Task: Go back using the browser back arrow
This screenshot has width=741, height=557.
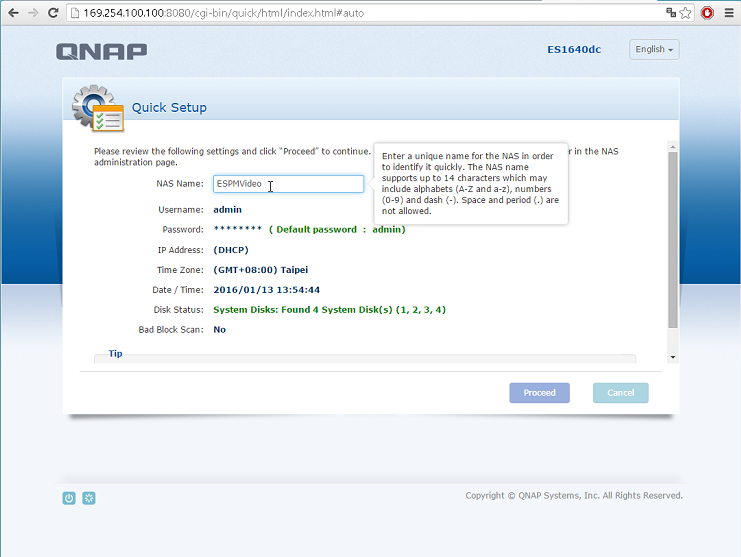Action: point(13,13)
